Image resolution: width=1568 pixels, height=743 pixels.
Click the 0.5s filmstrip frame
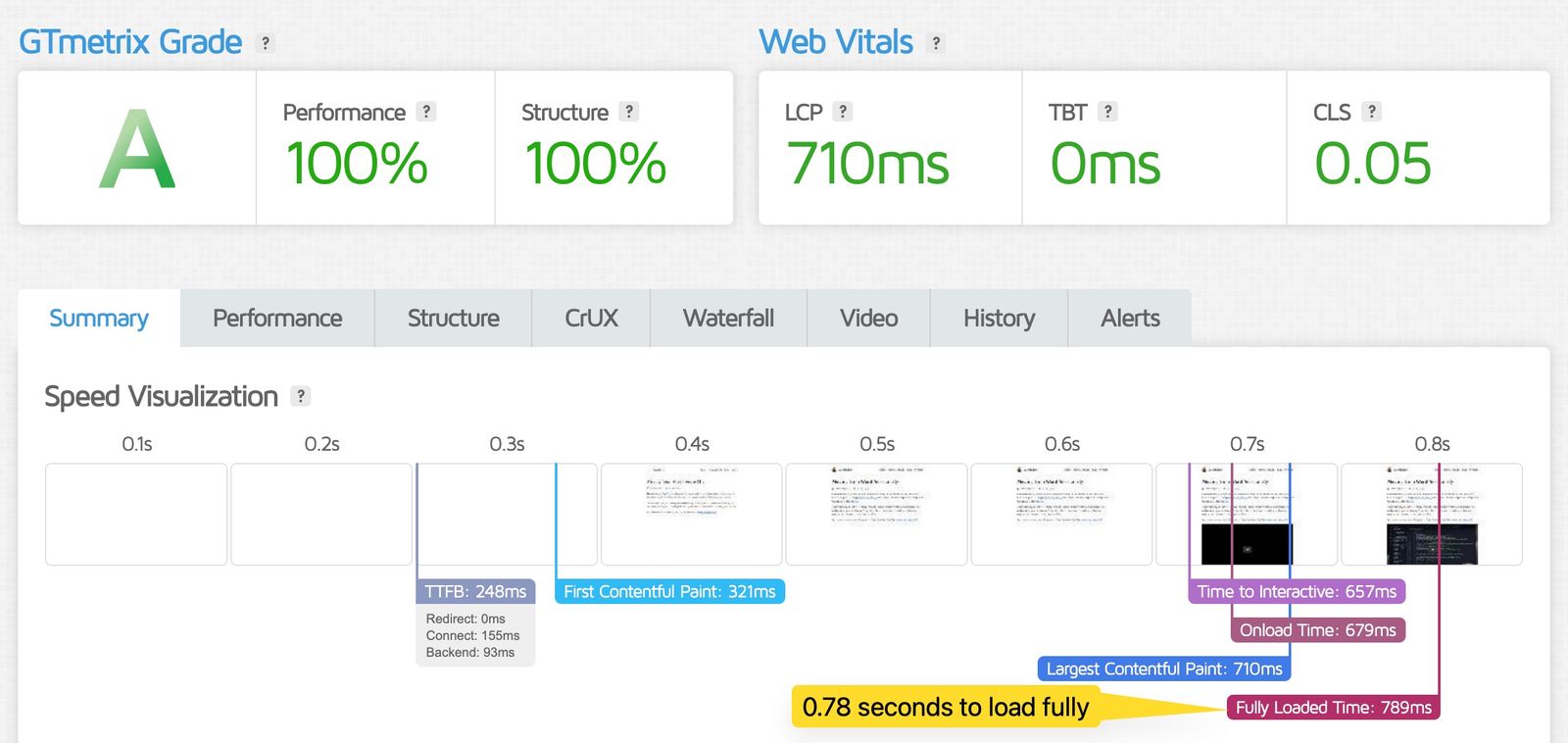point(877,515)
